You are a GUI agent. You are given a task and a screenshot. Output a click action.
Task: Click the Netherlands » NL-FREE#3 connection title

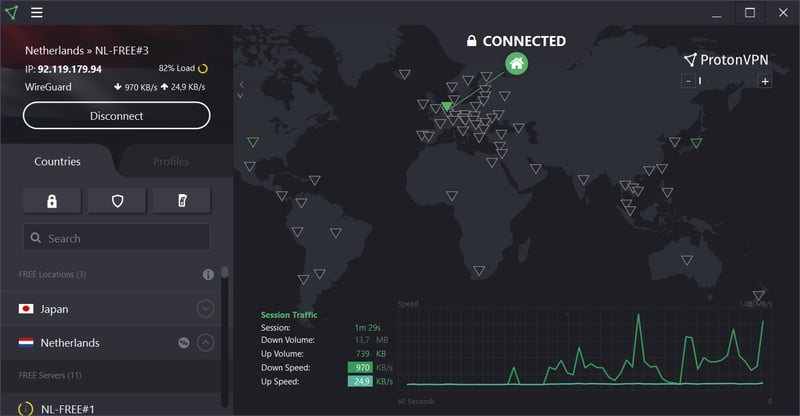[x=87, y=51]
